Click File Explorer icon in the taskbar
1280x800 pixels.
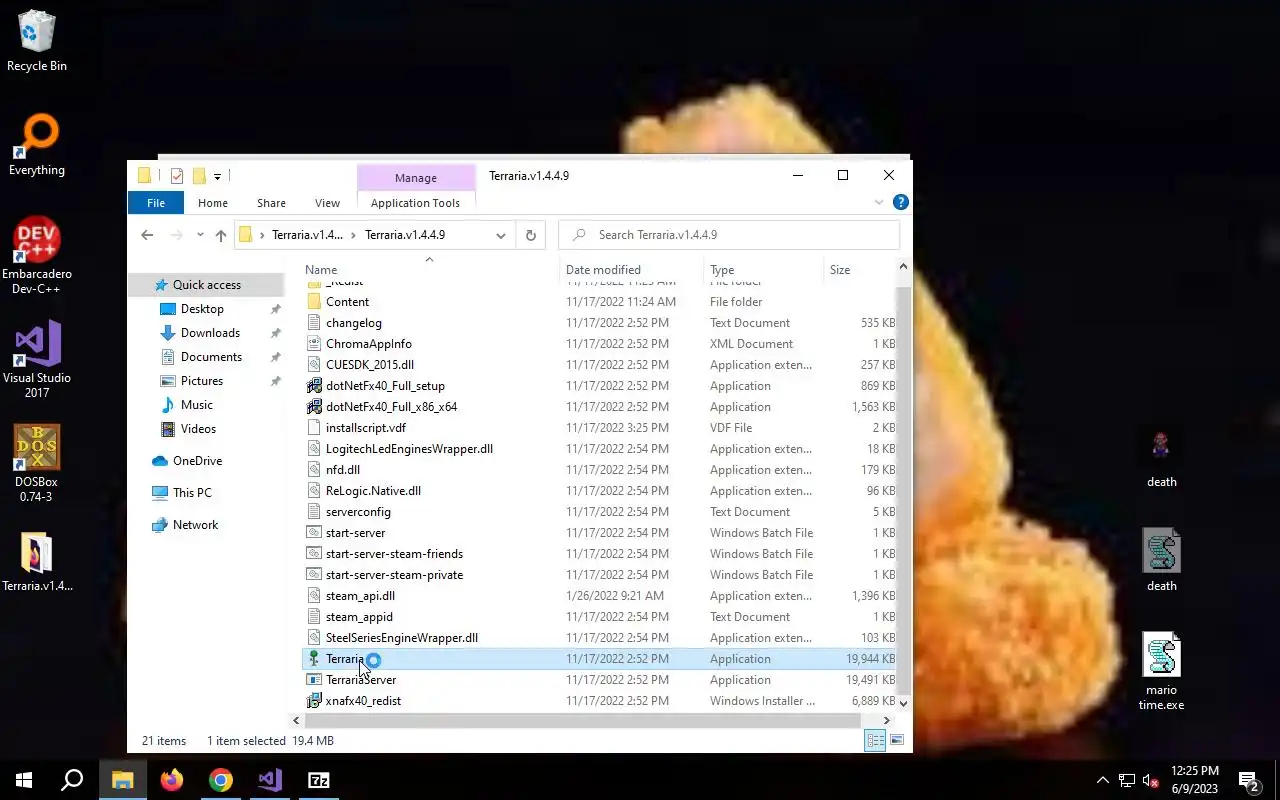[122, 780]
